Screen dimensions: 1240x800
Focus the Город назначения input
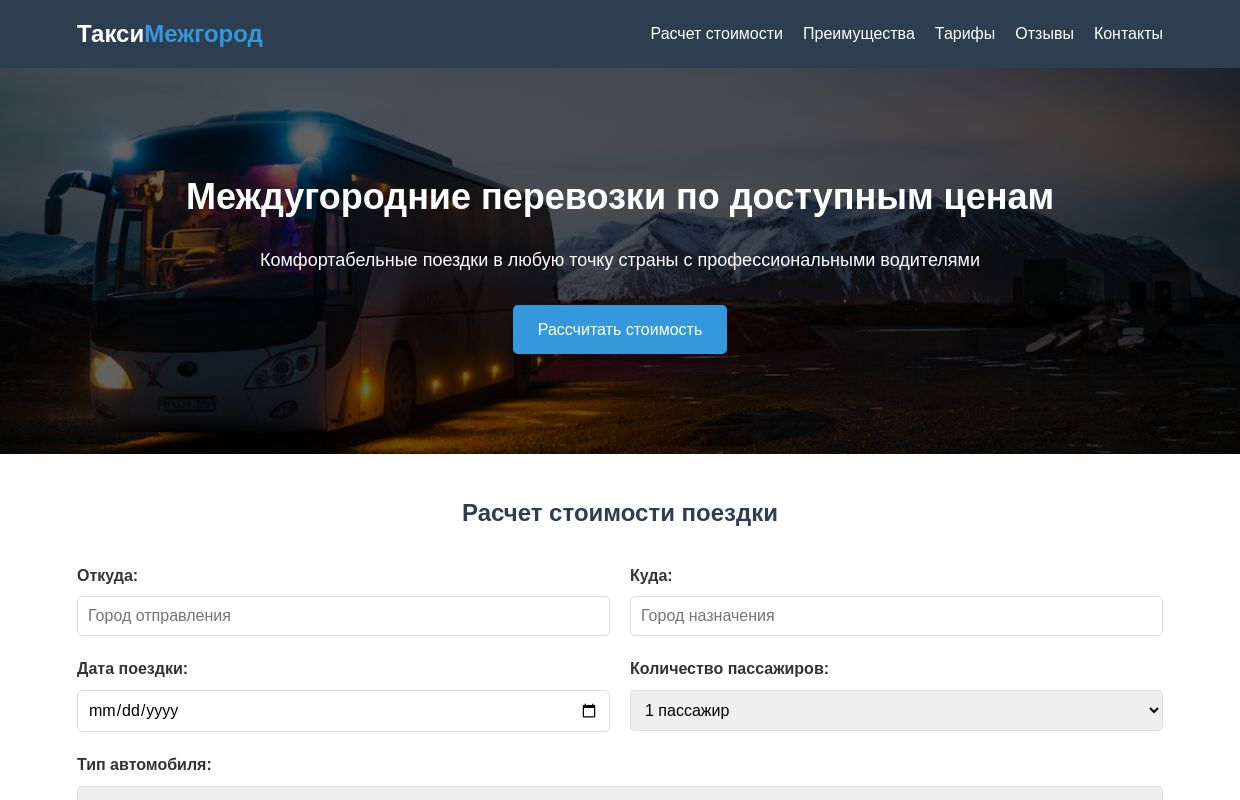(896, 616)
